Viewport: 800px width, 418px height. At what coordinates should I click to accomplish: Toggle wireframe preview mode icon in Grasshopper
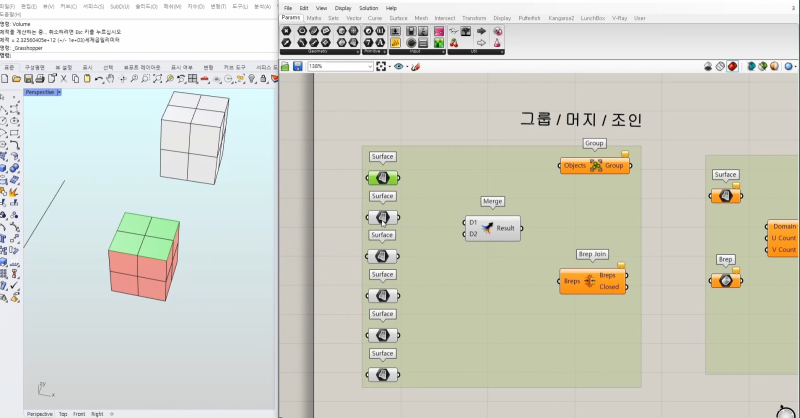[x=720, y=66]
